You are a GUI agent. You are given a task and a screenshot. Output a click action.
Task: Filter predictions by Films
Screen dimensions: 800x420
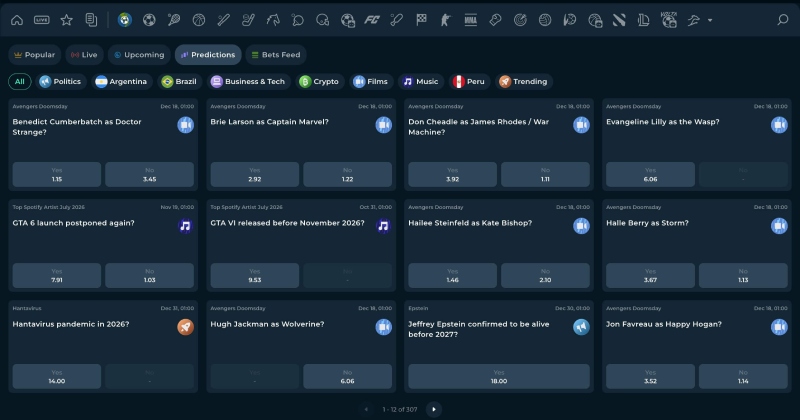click(371, 82)
